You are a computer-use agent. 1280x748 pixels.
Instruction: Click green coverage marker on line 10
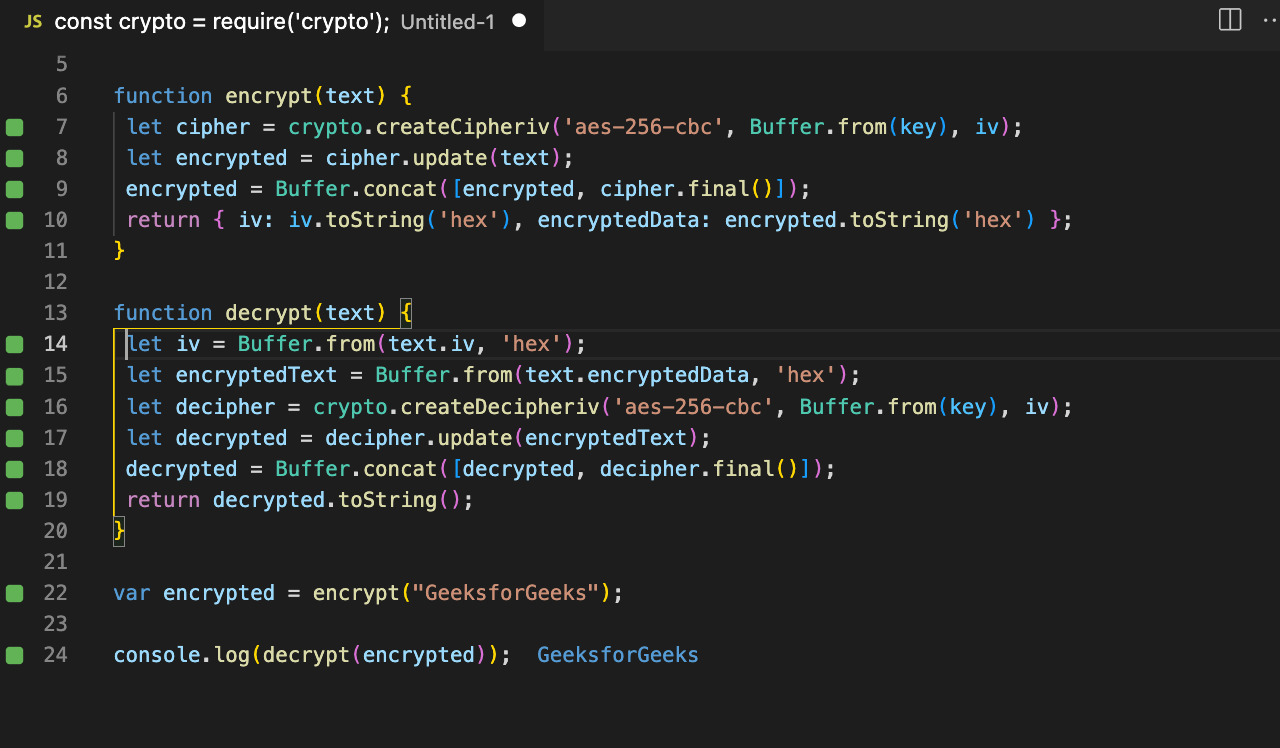coord(14,220)
